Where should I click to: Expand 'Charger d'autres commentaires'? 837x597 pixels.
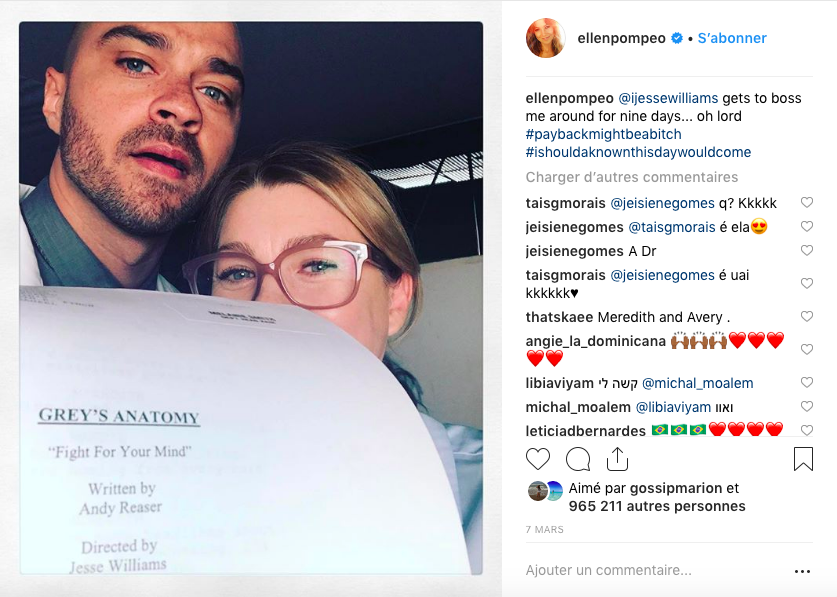(x=631, y=177)
